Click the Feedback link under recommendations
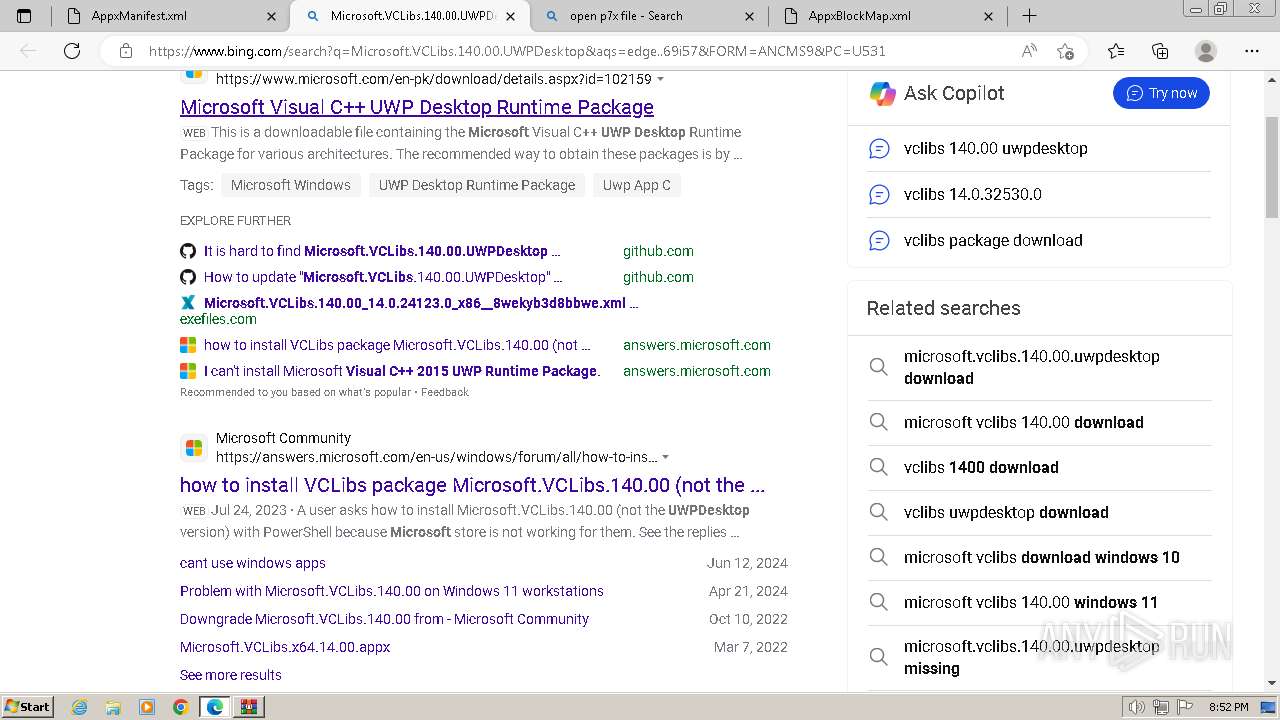 445,392
